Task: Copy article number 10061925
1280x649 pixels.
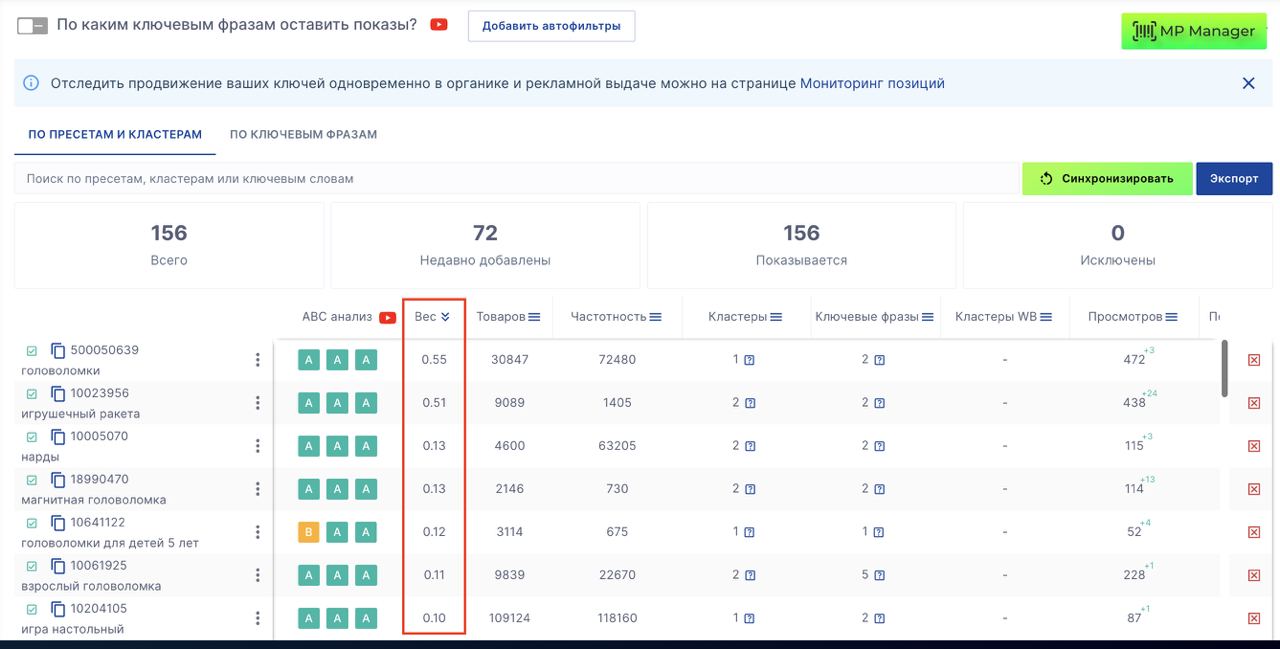Action: [58, 566]
